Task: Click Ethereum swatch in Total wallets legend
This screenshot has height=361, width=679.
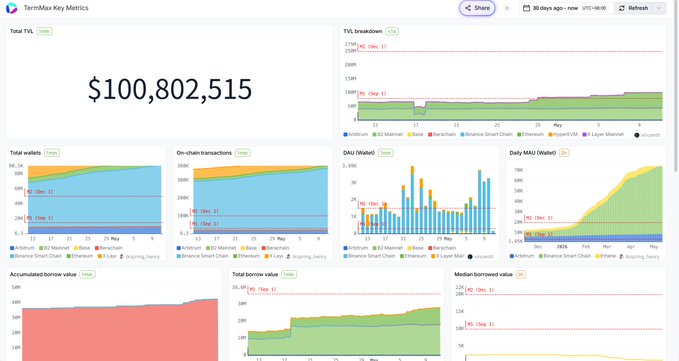Action: (69, 256)
